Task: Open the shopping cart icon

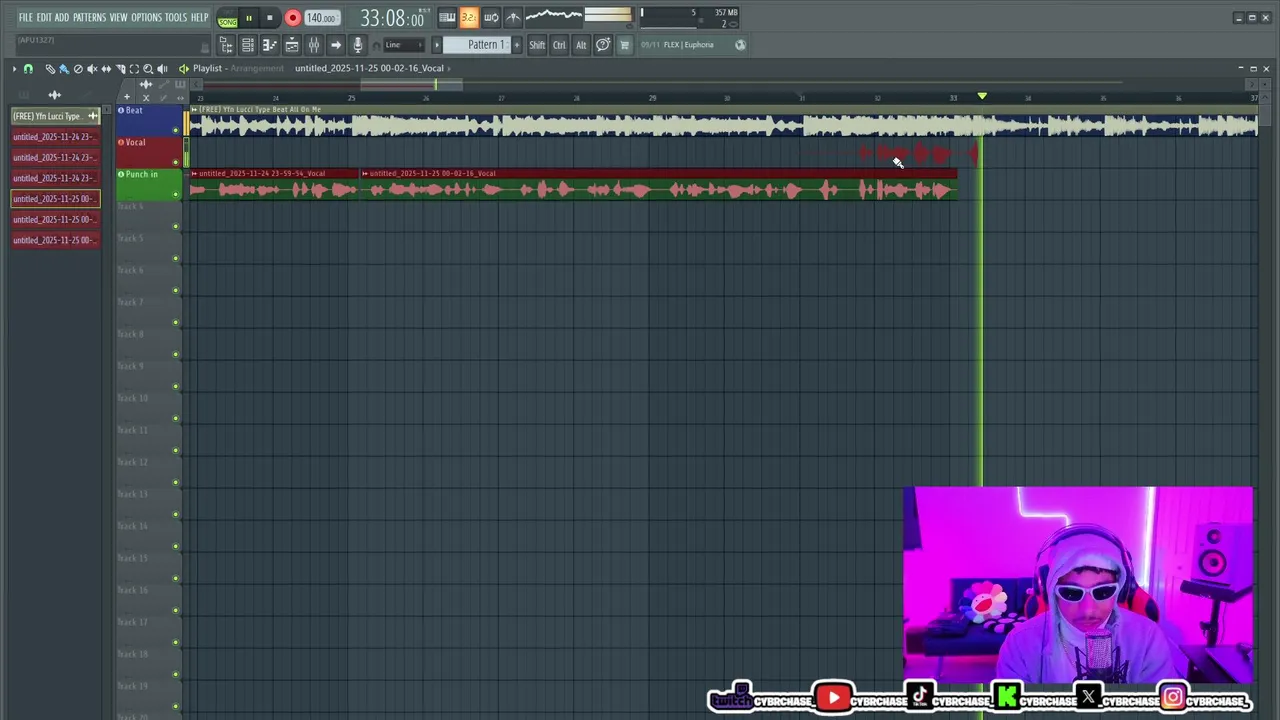Action: pyautogui.click(x=625, y=45)
